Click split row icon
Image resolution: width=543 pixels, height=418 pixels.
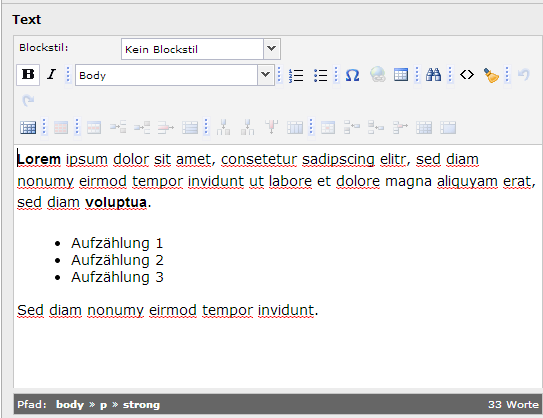tap(190, 128)
